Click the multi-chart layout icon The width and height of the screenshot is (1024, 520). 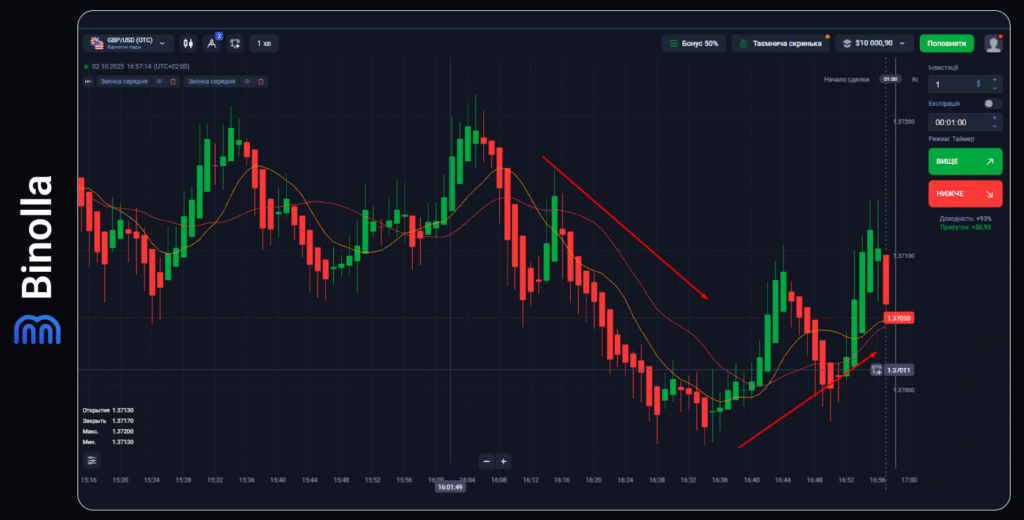[x=235, y=43]
